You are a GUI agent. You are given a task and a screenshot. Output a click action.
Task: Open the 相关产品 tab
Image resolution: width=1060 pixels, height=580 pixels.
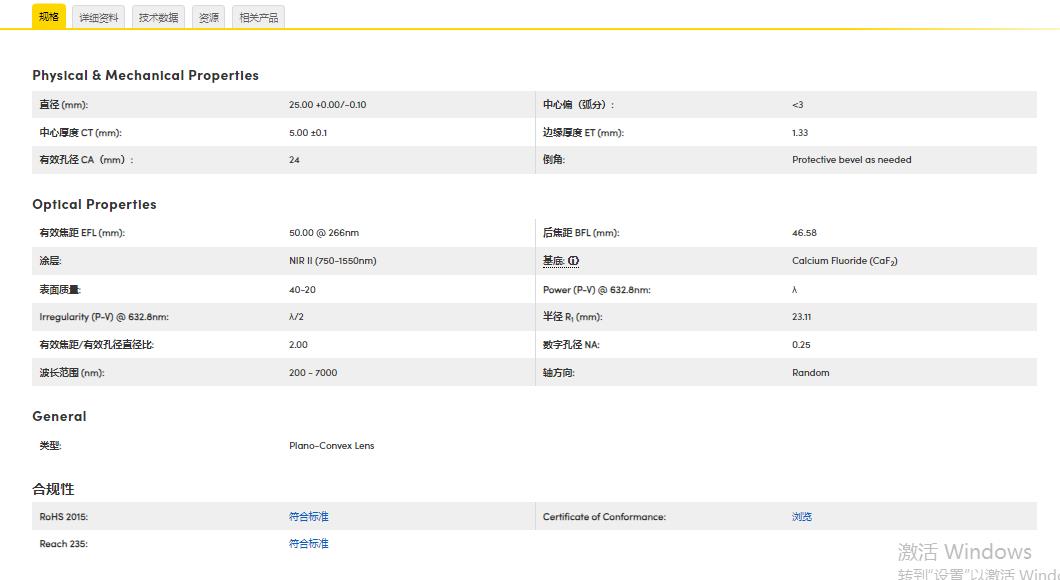[258, 17]
